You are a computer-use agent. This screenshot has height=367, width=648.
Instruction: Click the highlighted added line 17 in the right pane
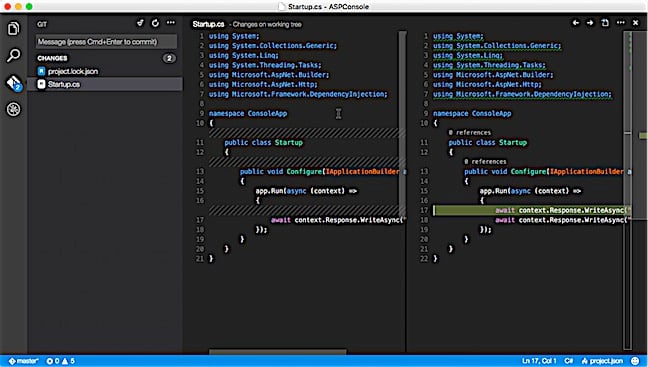[x=532, y=210]
